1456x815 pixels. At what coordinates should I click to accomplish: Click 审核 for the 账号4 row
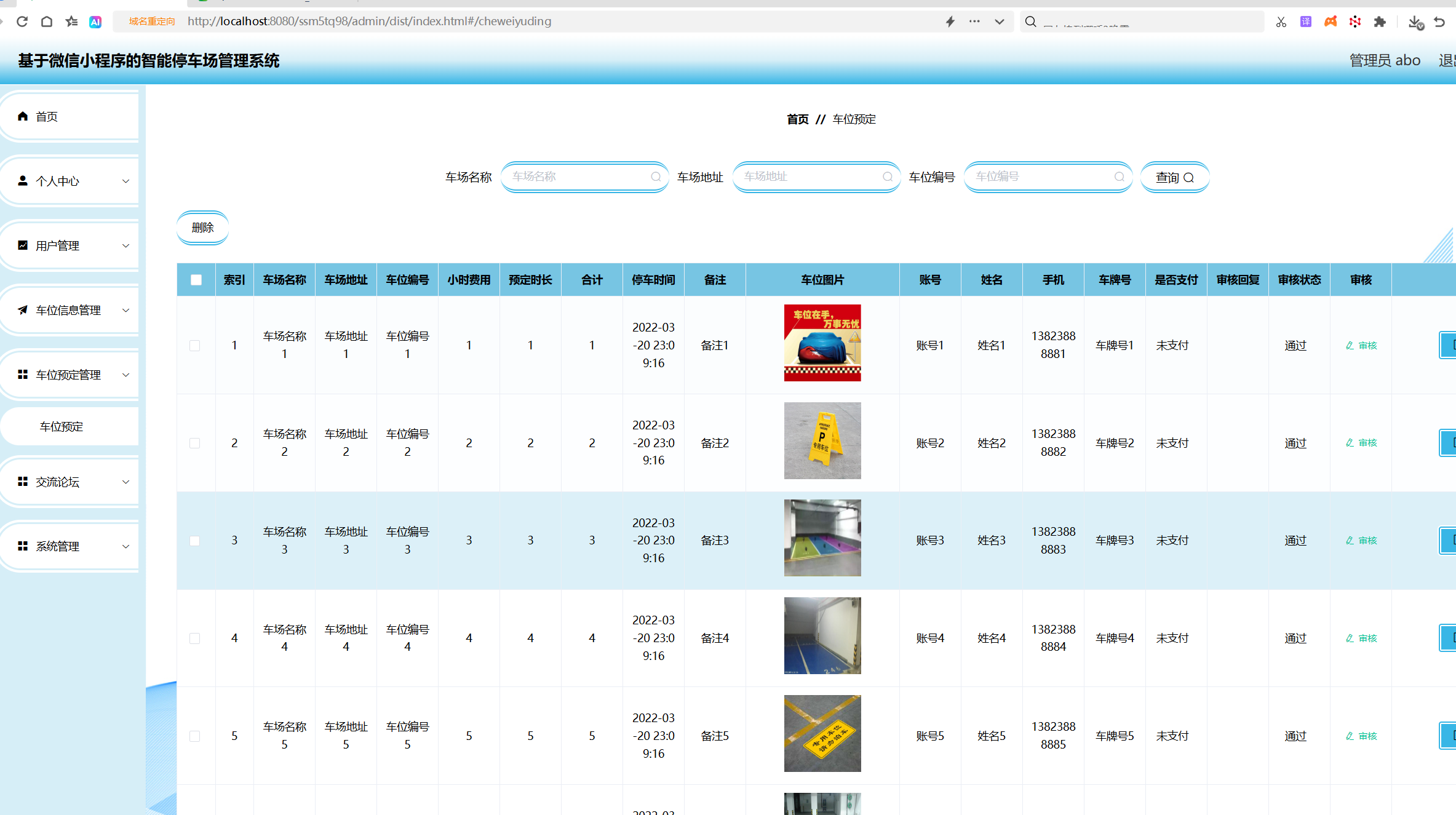(1361, 638)
